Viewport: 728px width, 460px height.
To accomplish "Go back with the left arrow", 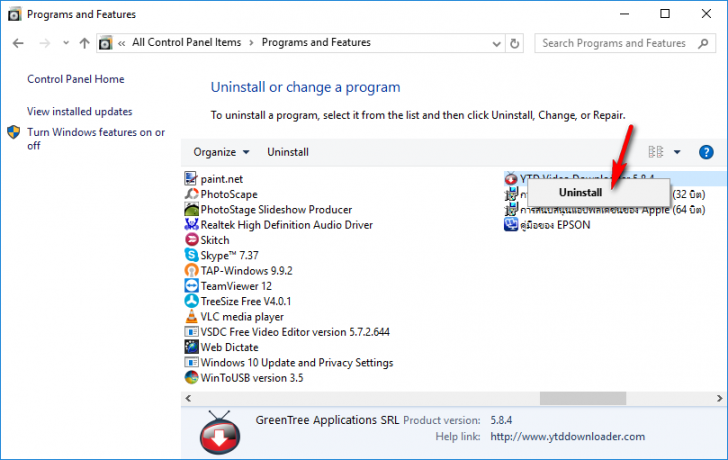I will [18, 43].
